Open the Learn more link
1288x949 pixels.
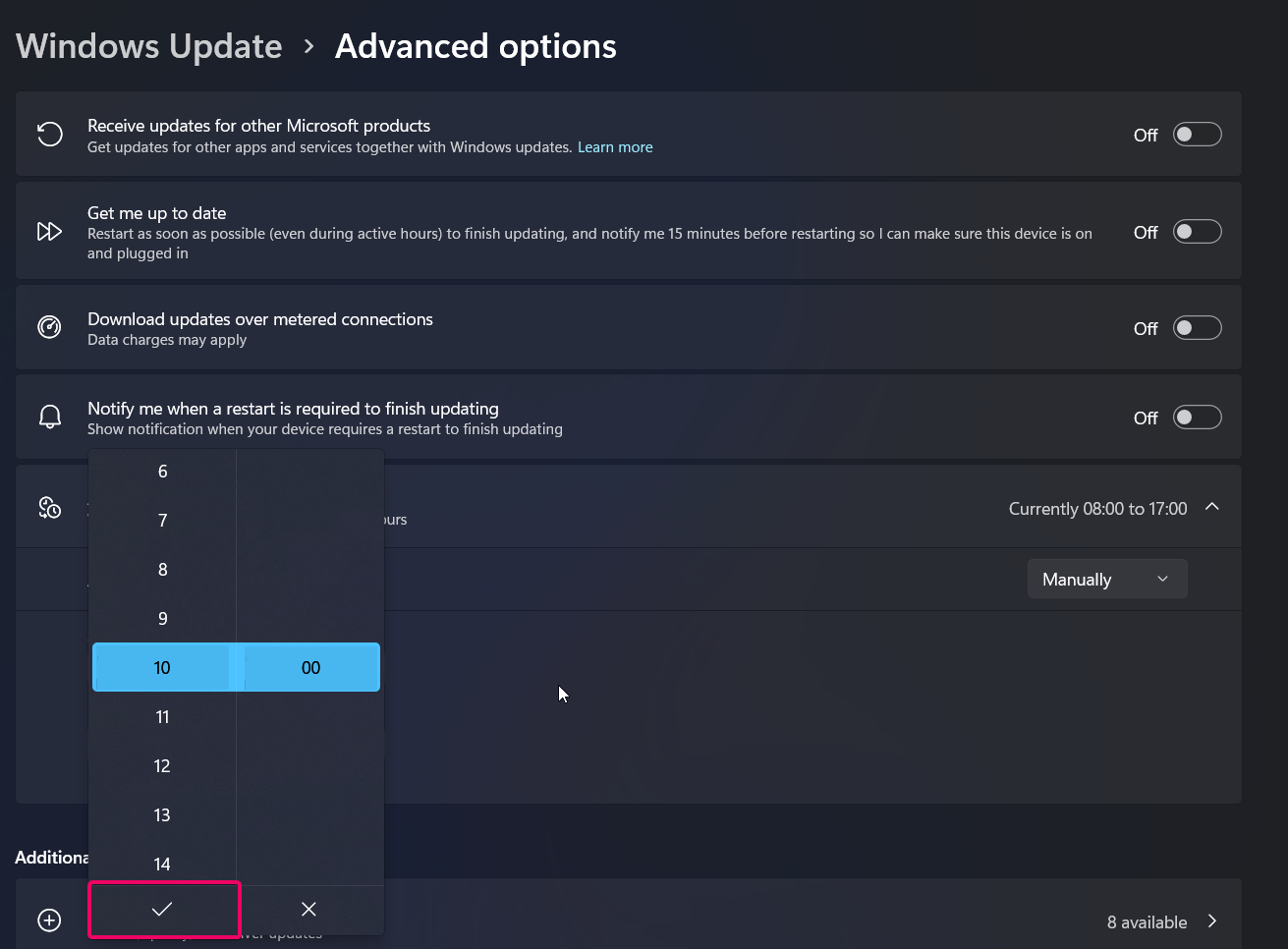(615, 147)
